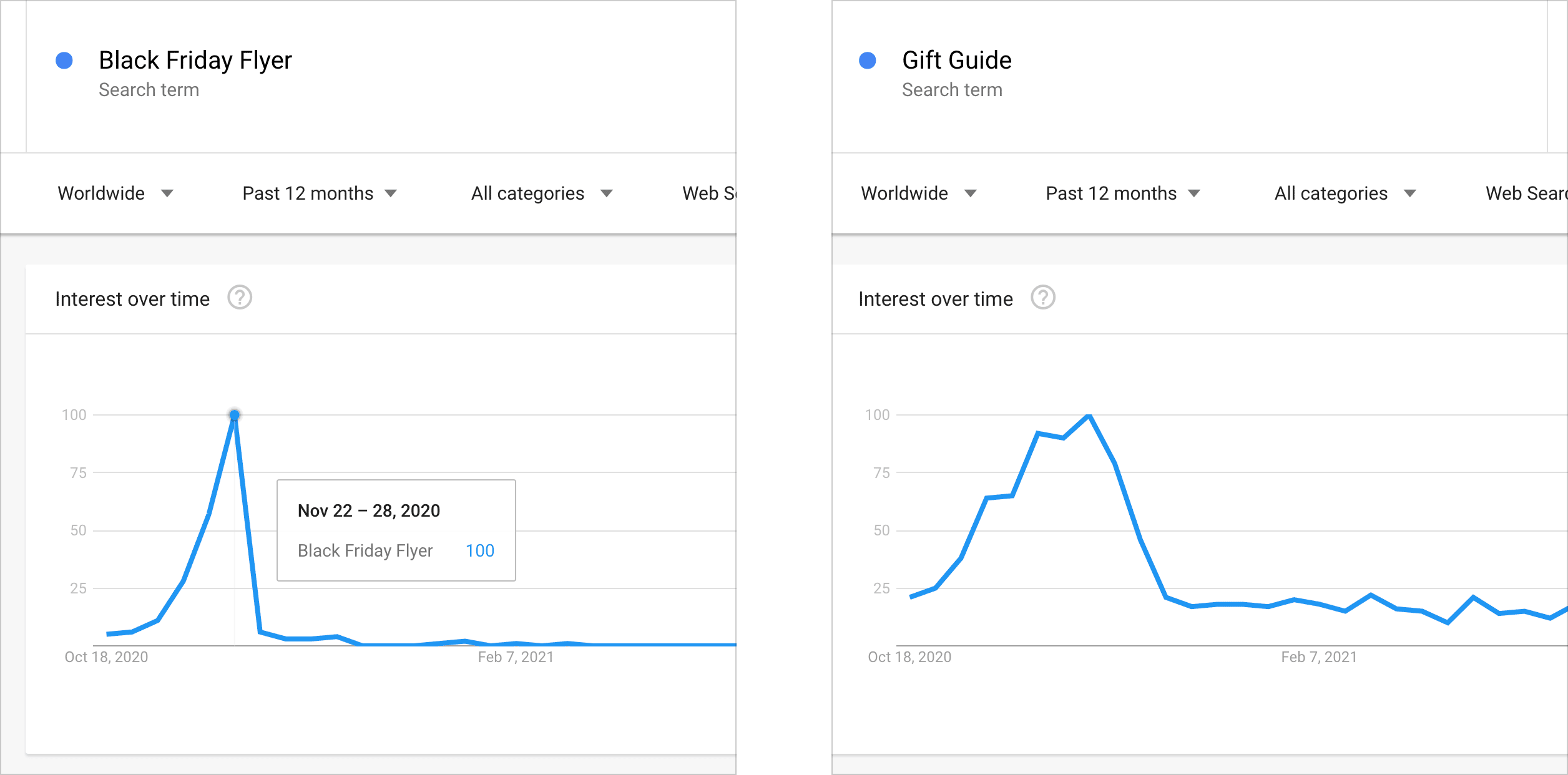Select the Gift Guide search term
This screenshot has height=775, width=1568.
pyautogui.click(x=956, y=60)
